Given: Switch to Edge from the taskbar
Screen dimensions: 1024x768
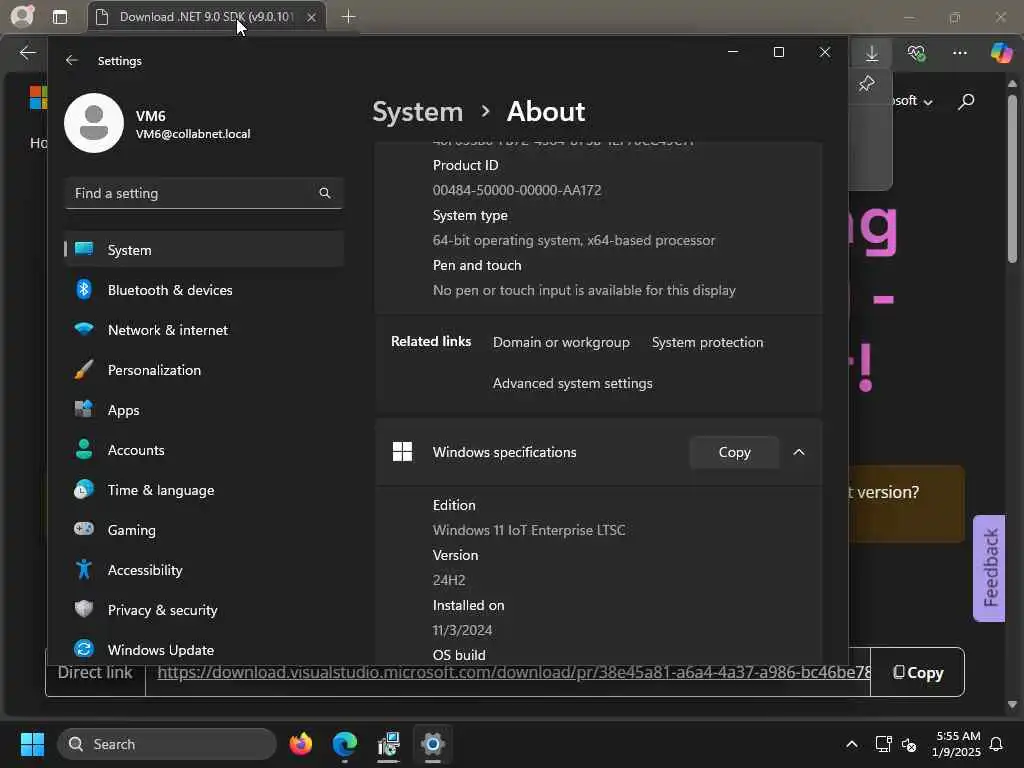Looking at the screenshot, I should [345, 744].
